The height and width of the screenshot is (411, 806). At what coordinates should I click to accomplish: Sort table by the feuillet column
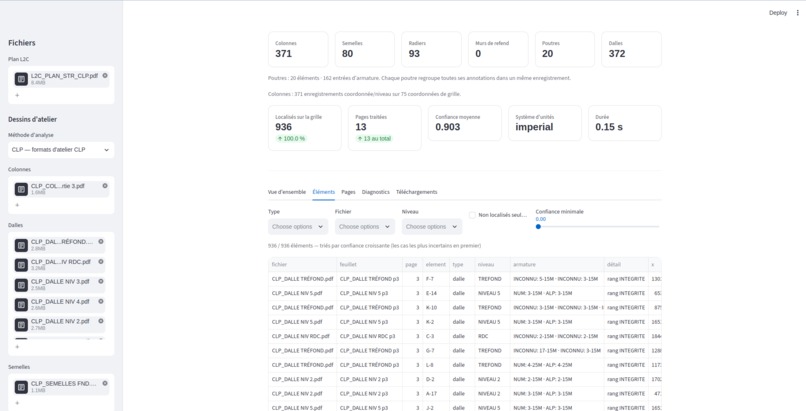pyautogui.click(x=370, y=265)
